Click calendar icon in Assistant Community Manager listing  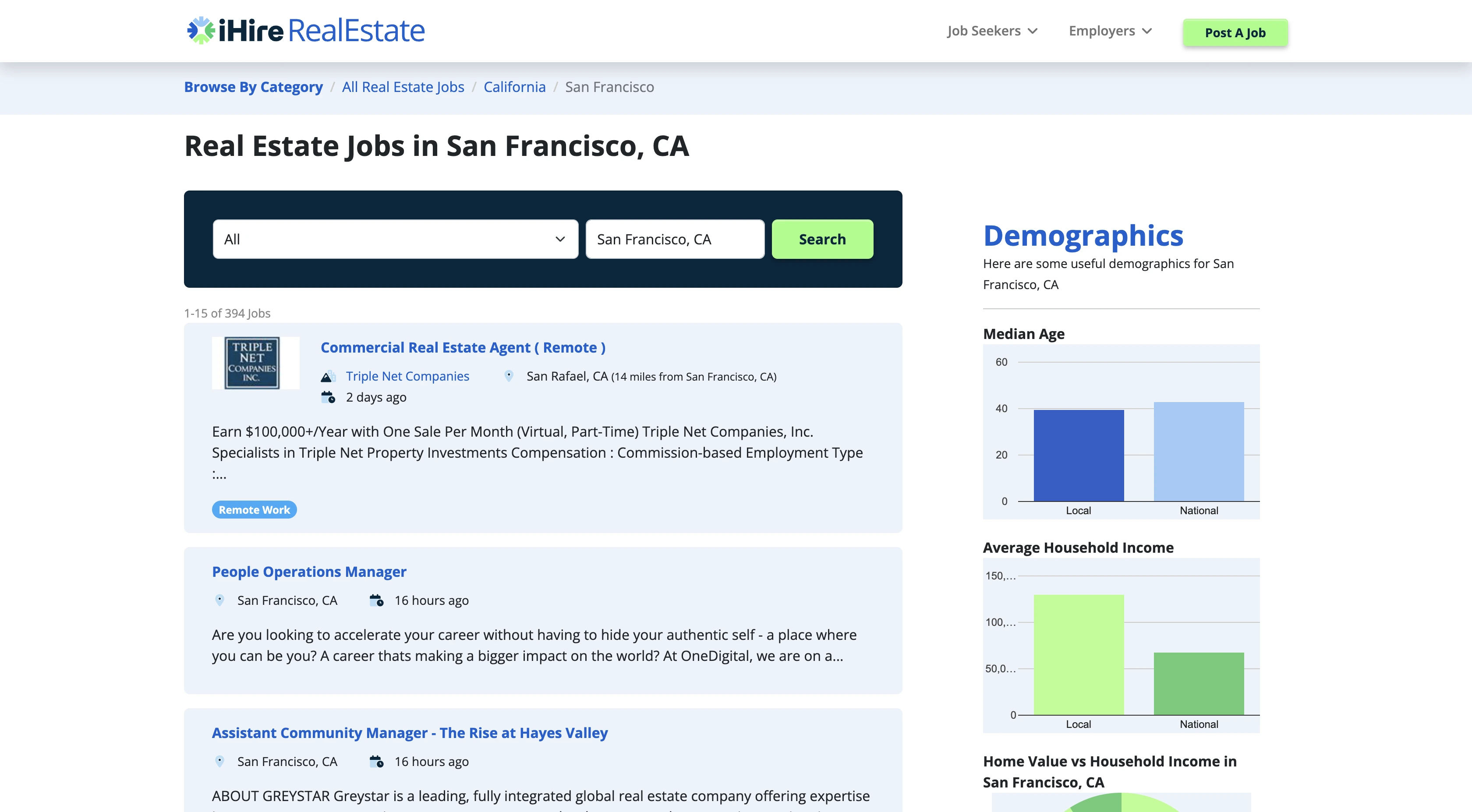click(x=376, y=761)
